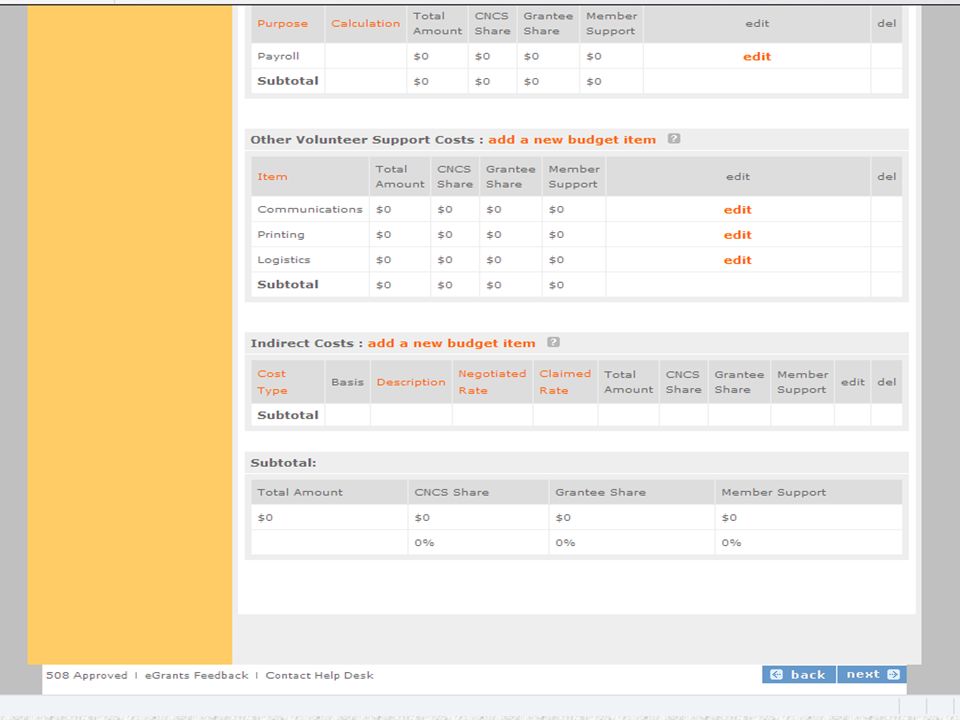The width and height of the screenshot is (960, 720).
Task: Add new budget item under Indirect Costs
Action: tap(451, 343)
